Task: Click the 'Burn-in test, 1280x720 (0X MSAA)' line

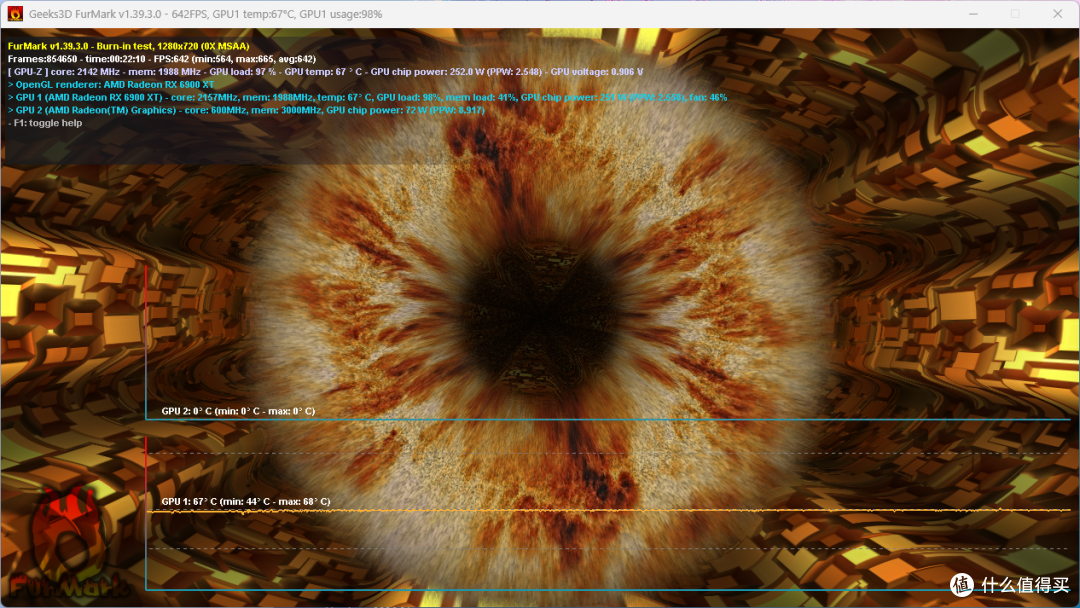Action: point(129,46)
